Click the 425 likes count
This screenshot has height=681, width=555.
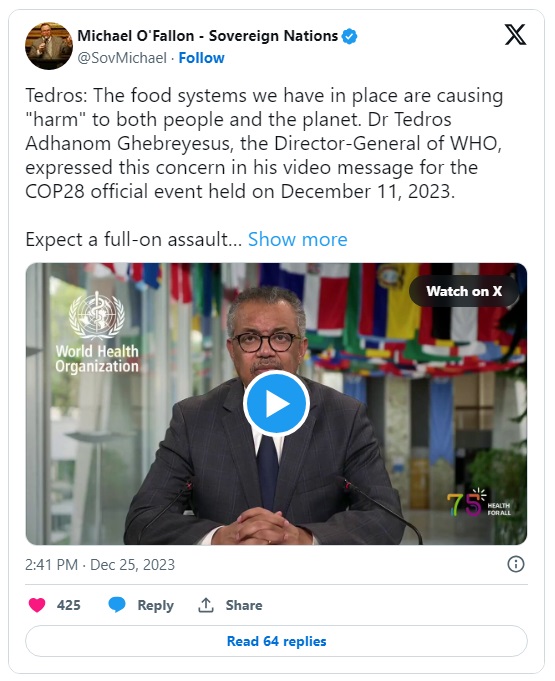tap(69, 605)
